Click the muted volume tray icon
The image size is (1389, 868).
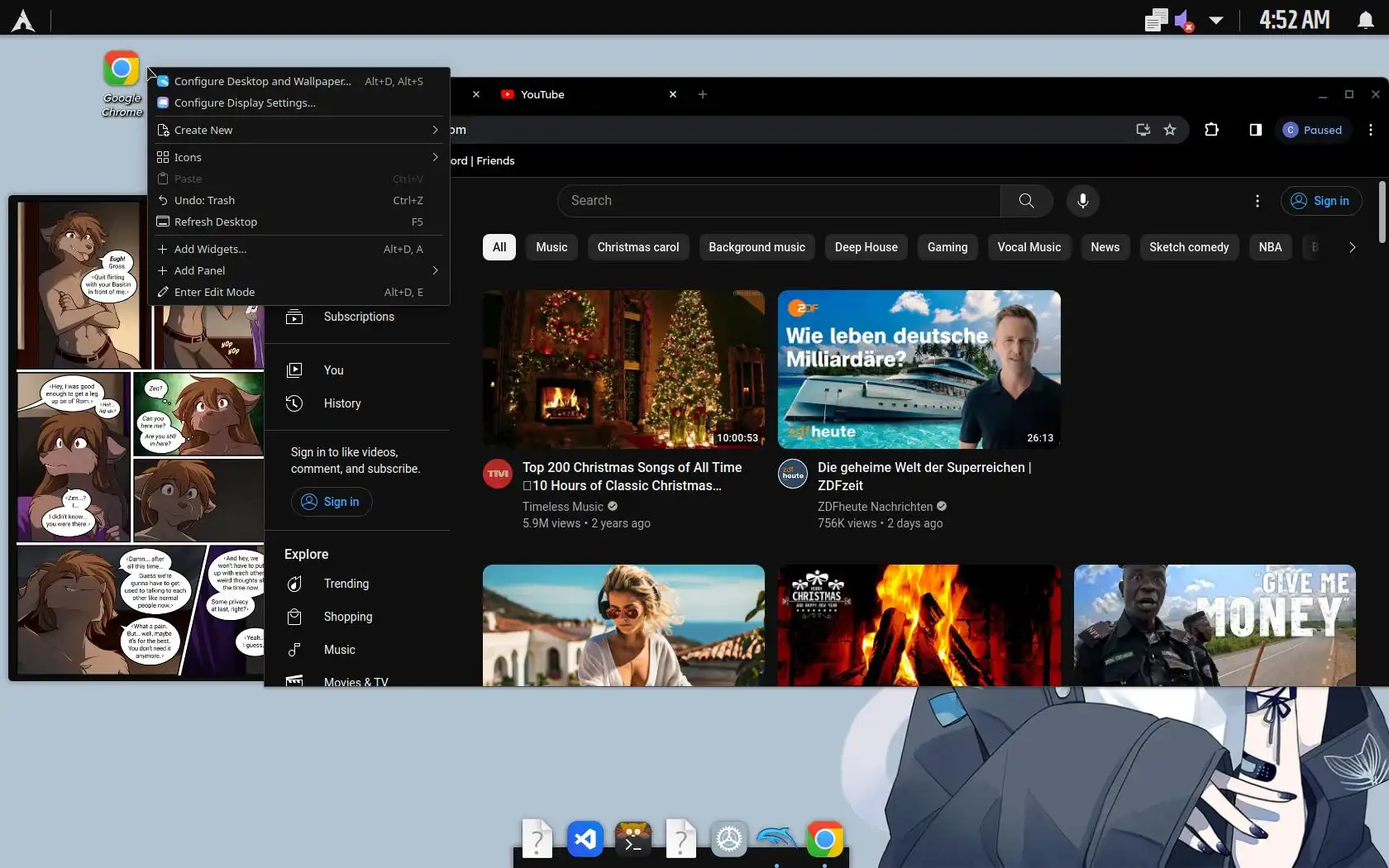point(1183,20)
